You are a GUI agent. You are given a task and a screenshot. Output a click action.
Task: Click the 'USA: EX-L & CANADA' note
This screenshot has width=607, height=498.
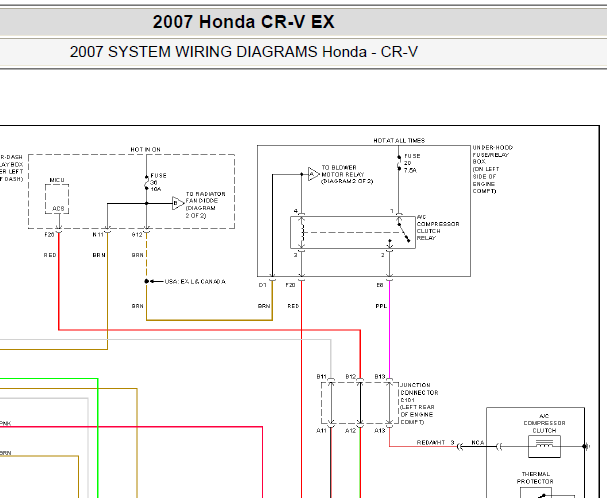click(x=195, y=282)
